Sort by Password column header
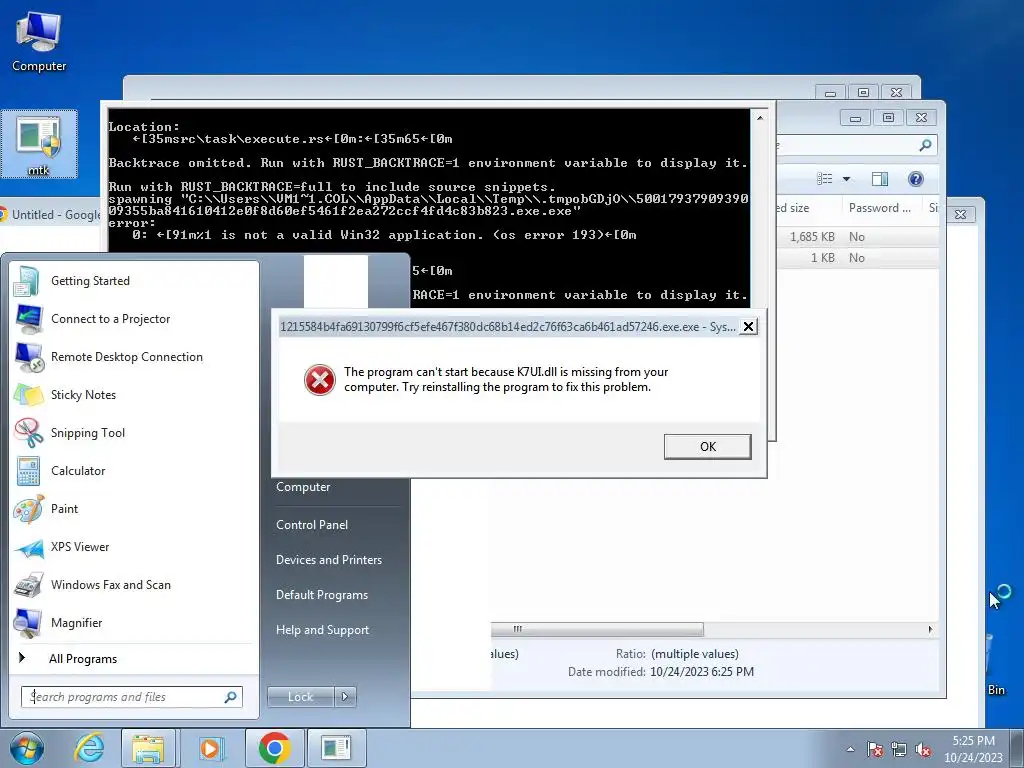Viewport: 1024px width, 768px height. 879,208
